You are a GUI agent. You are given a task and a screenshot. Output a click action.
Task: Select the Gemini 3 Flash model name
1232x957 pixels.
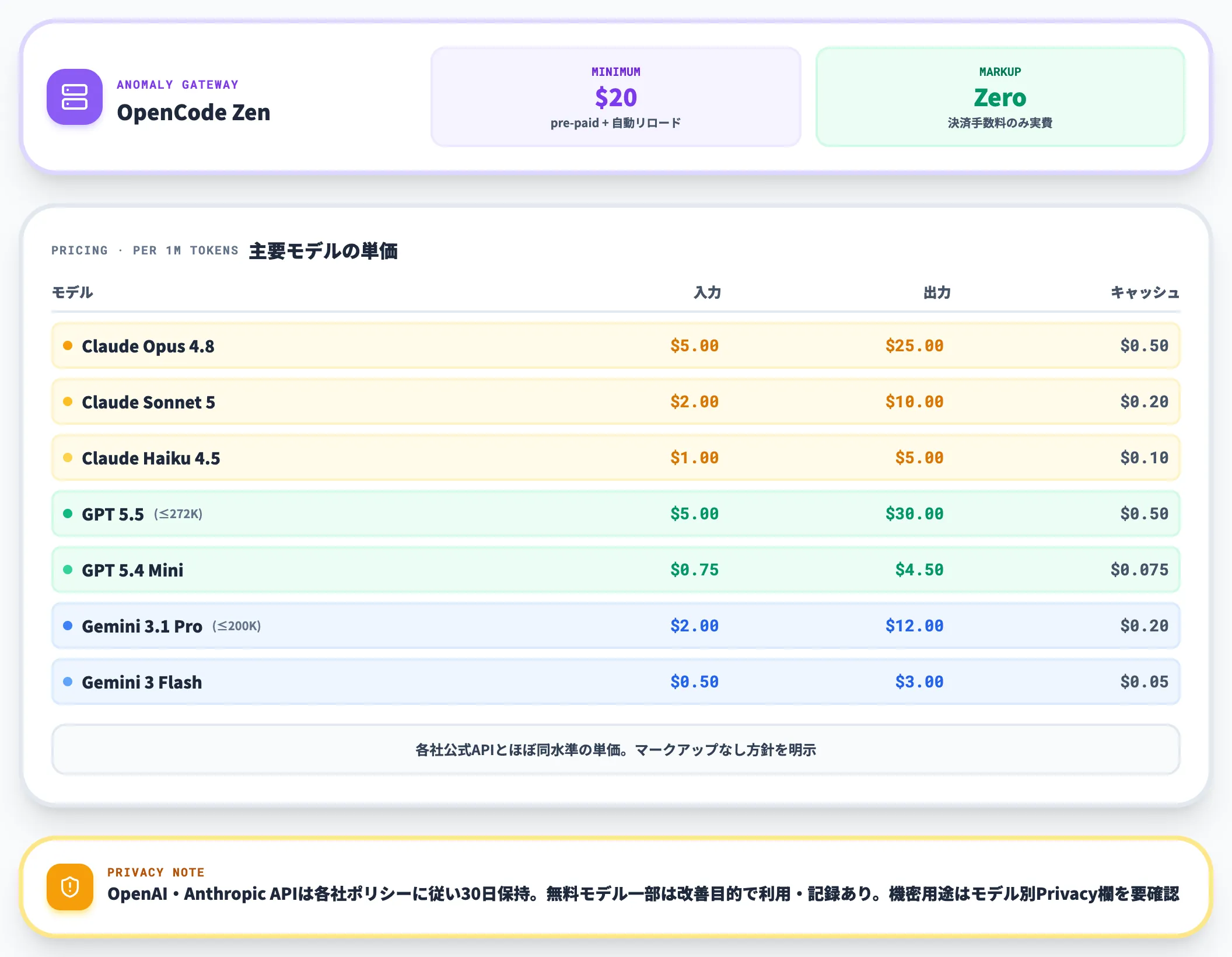[142, 682]
